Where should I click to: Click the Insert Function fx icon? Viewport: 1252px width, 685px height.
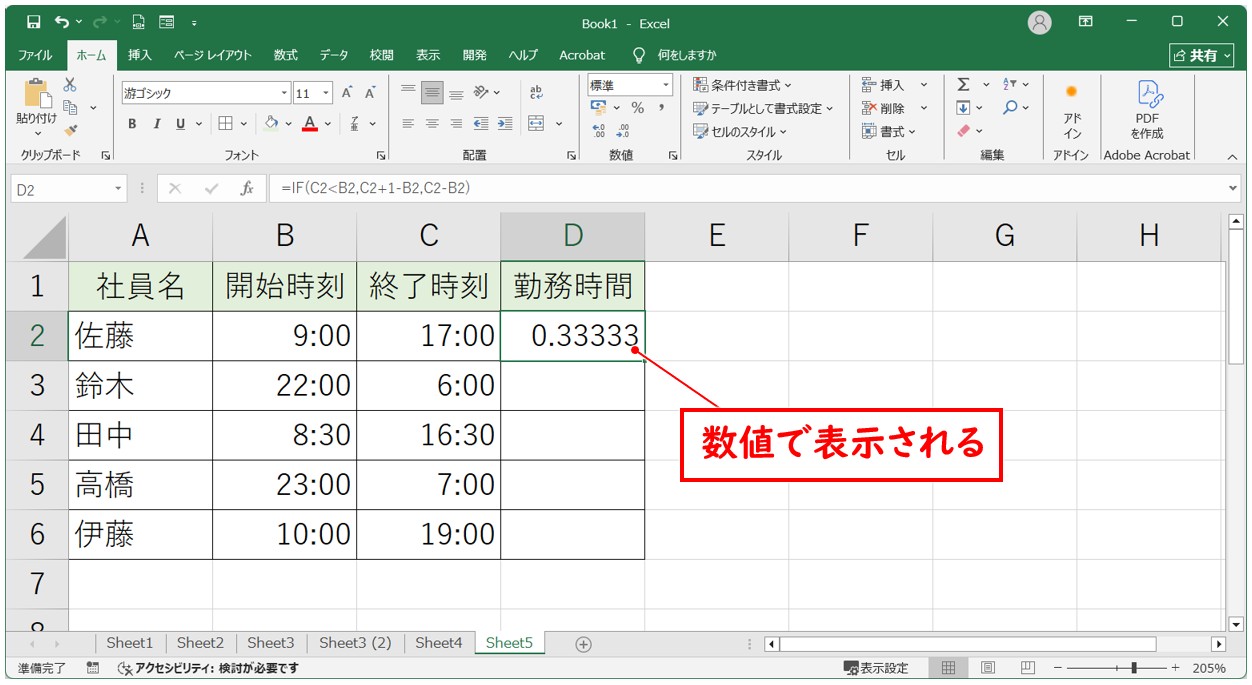(x=246, y=188)
